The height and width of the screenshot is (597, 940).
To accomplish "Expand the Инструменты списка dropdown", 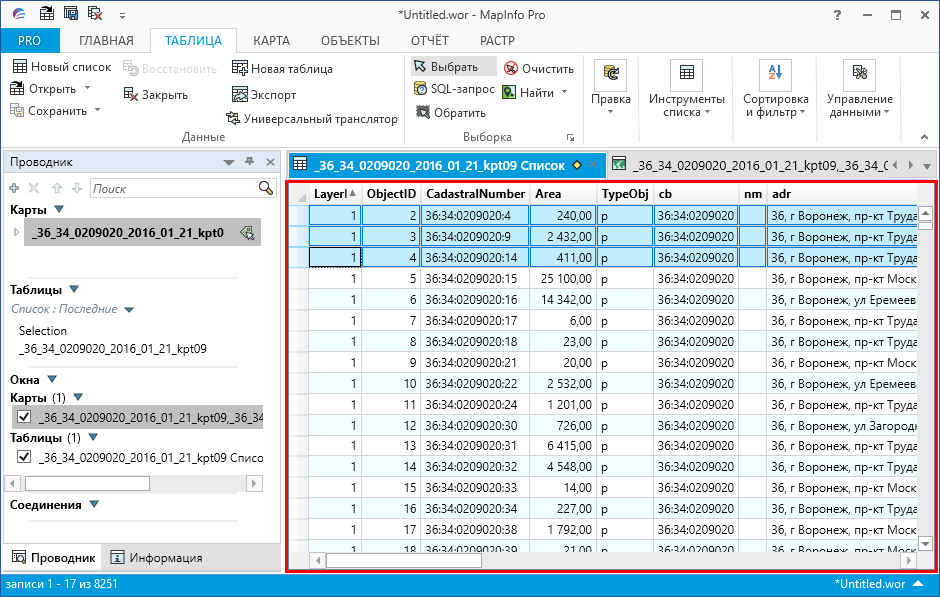I will (x=686, y=105).
